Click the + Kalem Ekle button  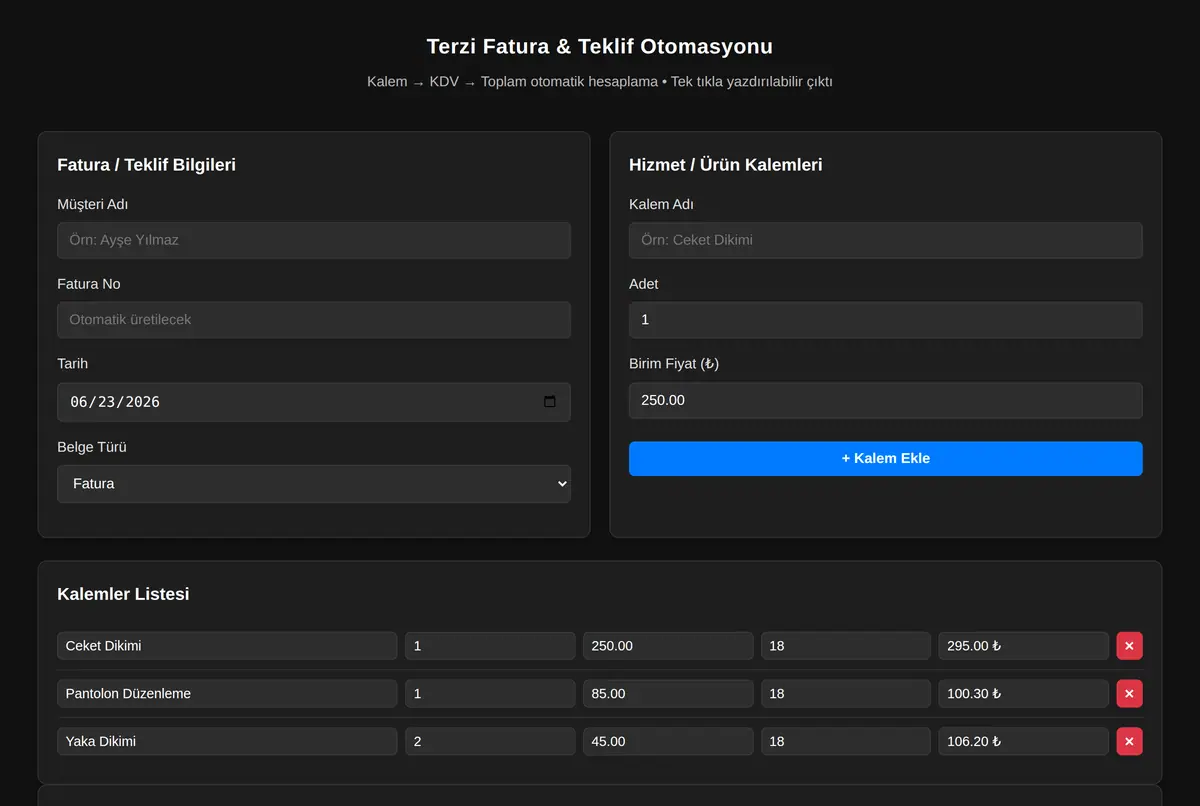coord(886,459)
